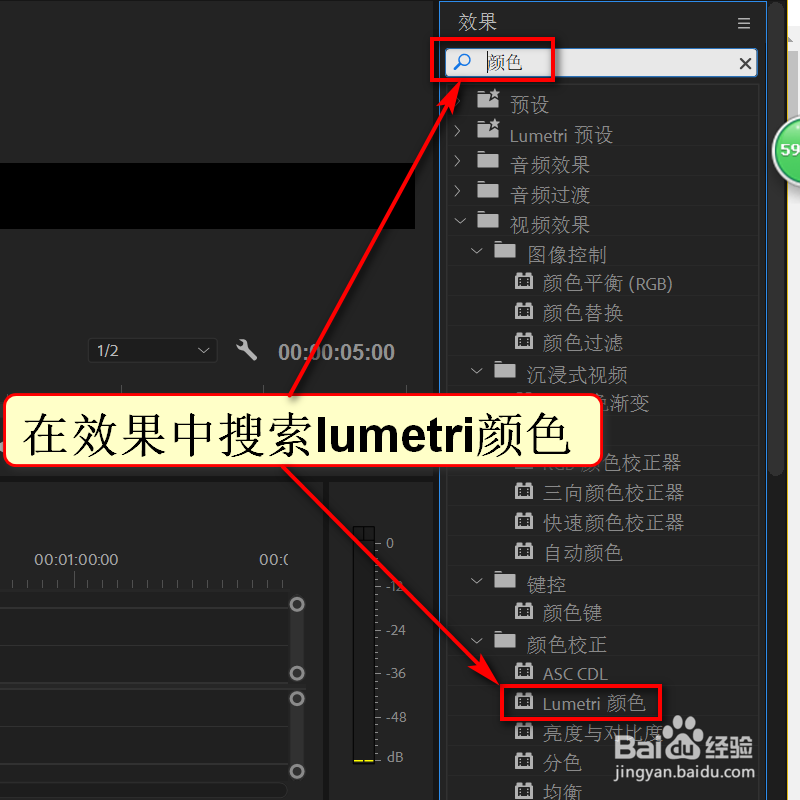The height and width of the screenshot is (800, 800).
Task: Click the 自动颜色 effect icon
Action: (x=524, y=551)
